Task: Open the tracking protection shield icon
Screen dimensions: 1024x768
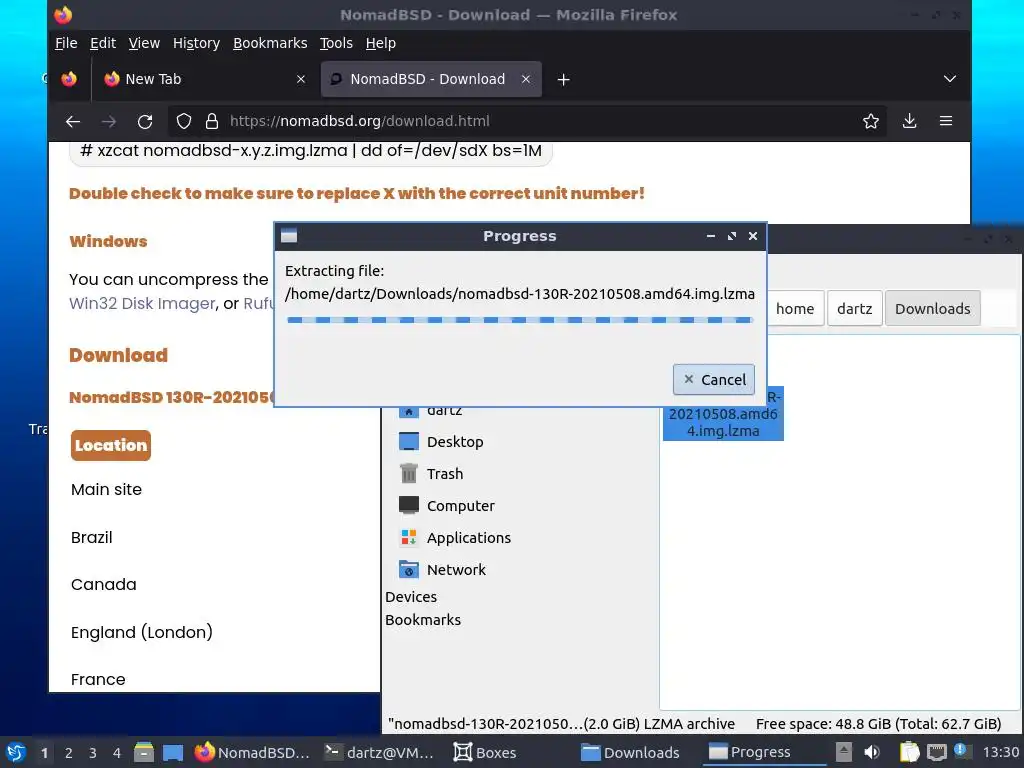Action: pos(184,121)
